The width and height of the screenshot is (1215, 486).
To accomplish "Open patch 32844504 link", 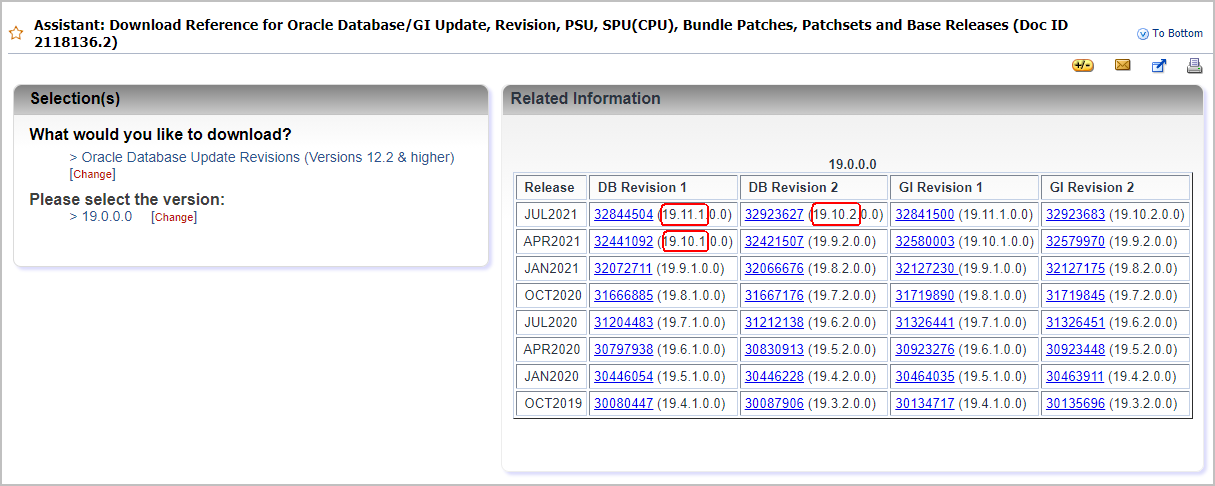I will coord(623,214).
